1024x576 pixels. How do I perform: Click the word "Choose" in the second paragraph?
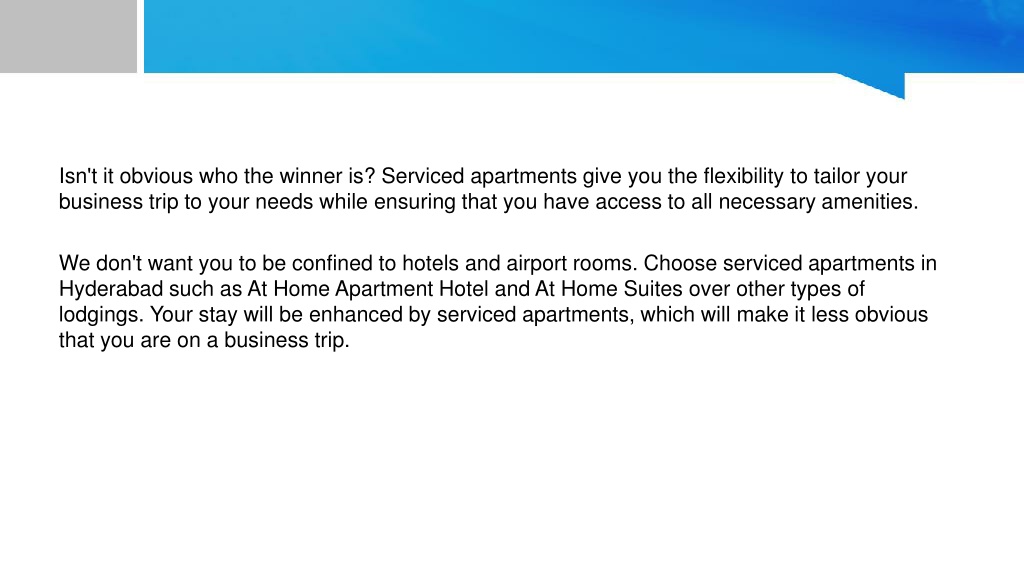(680, 263)
